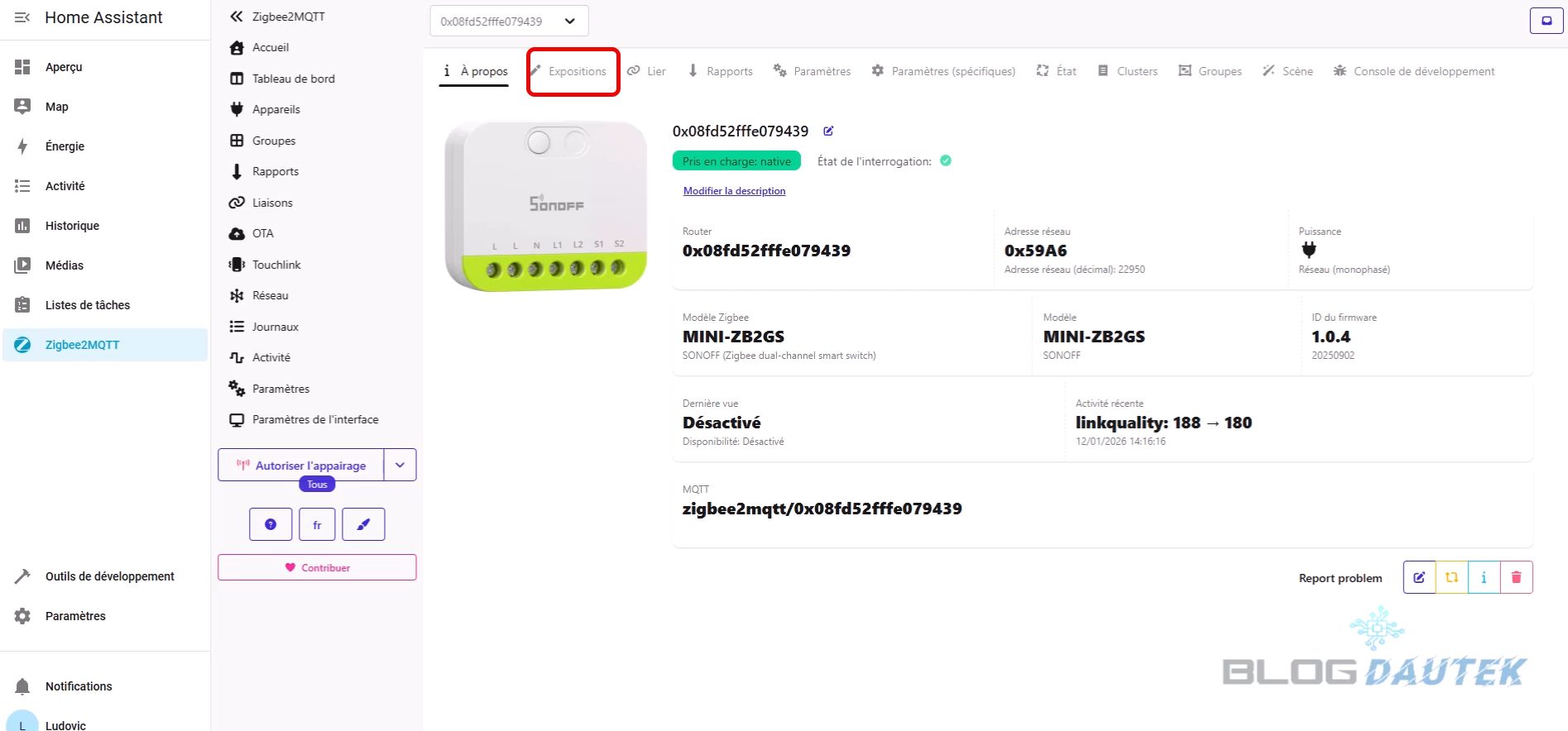
Task: Click the Autoriser l'appairage button
Action: (301, 465)
